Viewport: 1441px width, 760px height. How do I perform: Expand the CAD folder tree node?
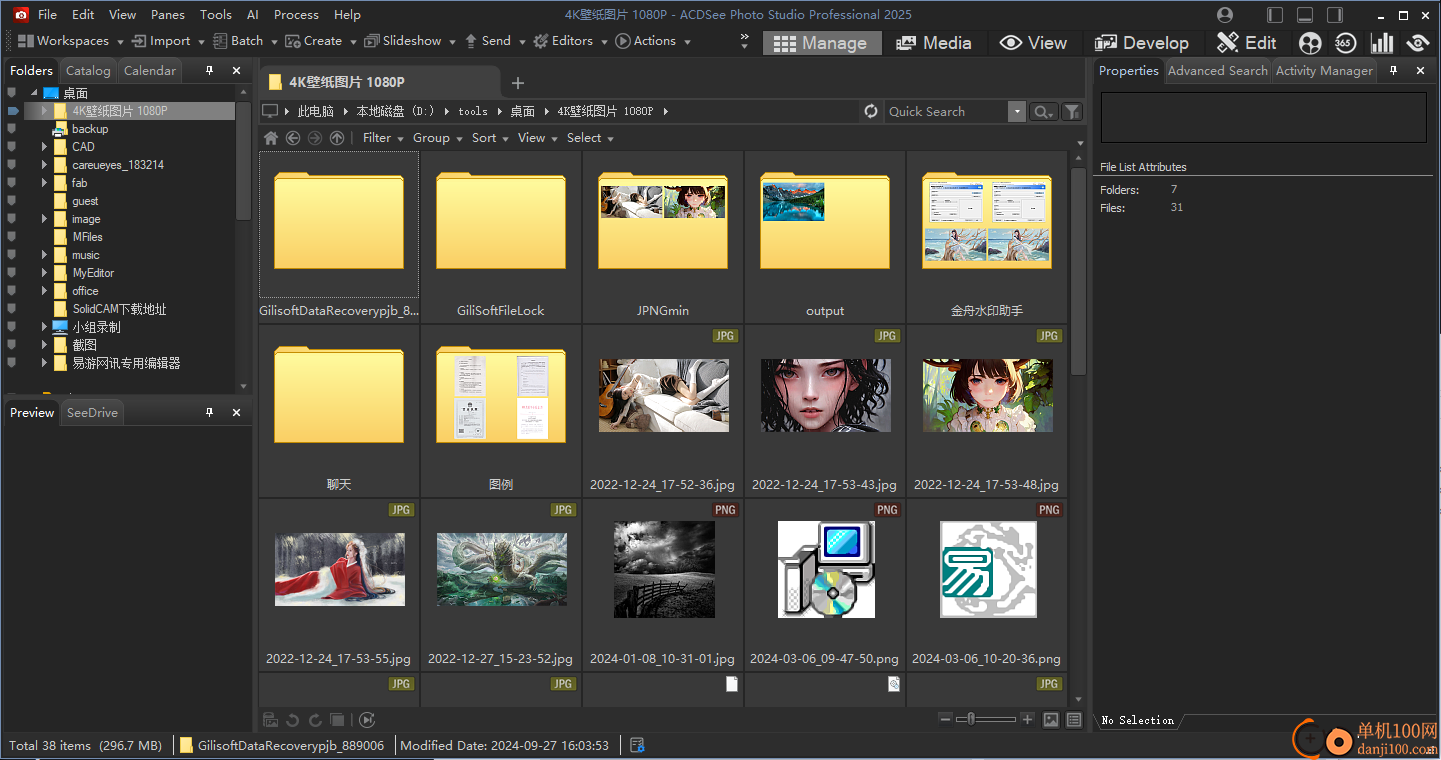coord(44,147)
